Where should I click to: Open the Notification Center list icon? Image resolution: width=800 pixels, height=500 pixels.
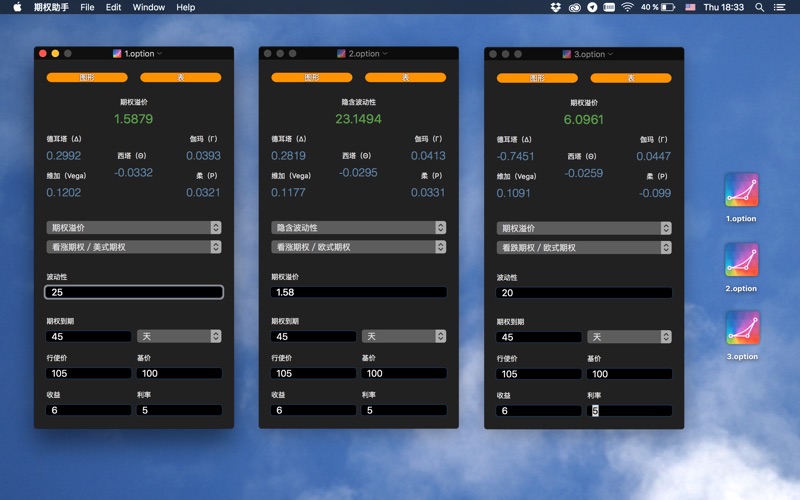[782, 7]
